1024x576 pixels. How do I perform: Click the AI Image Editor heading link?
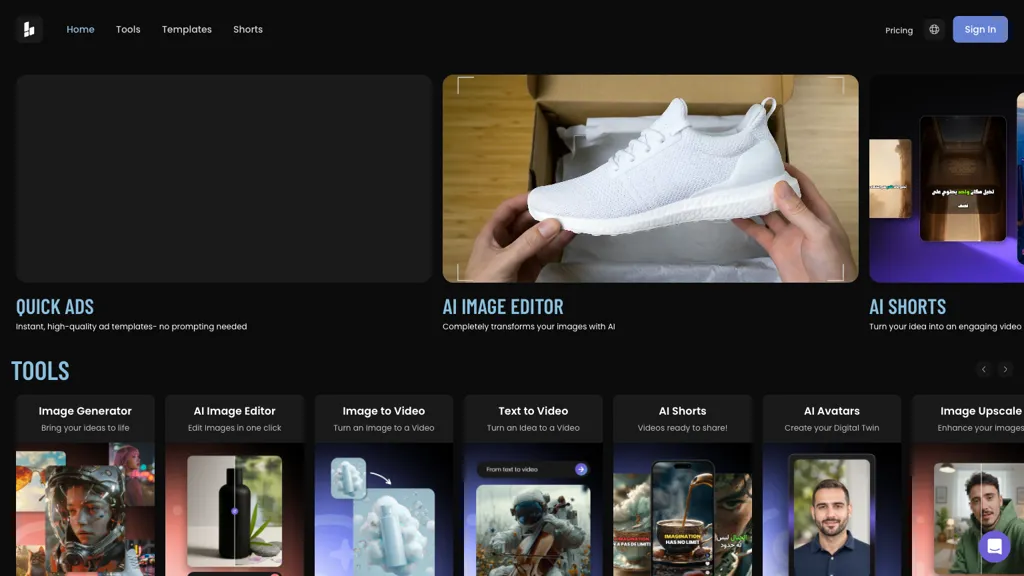503,307
